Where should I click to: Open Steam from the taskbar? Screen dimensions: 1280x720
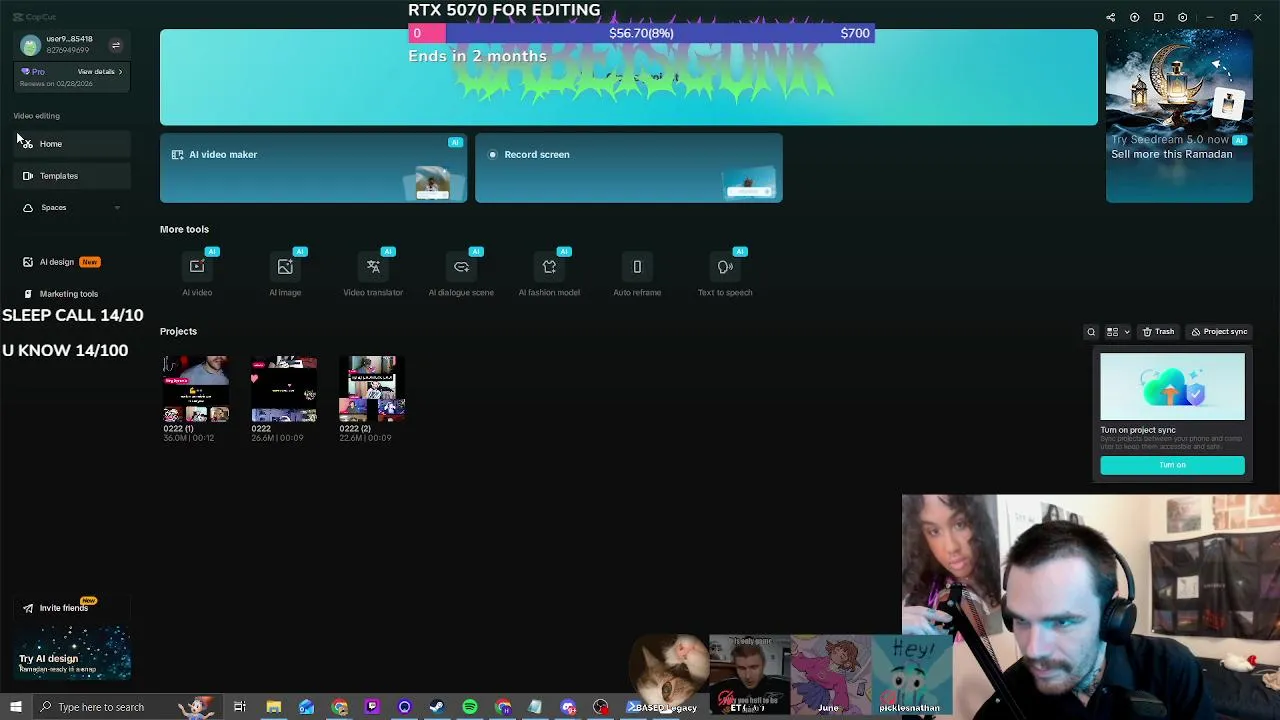437,707
